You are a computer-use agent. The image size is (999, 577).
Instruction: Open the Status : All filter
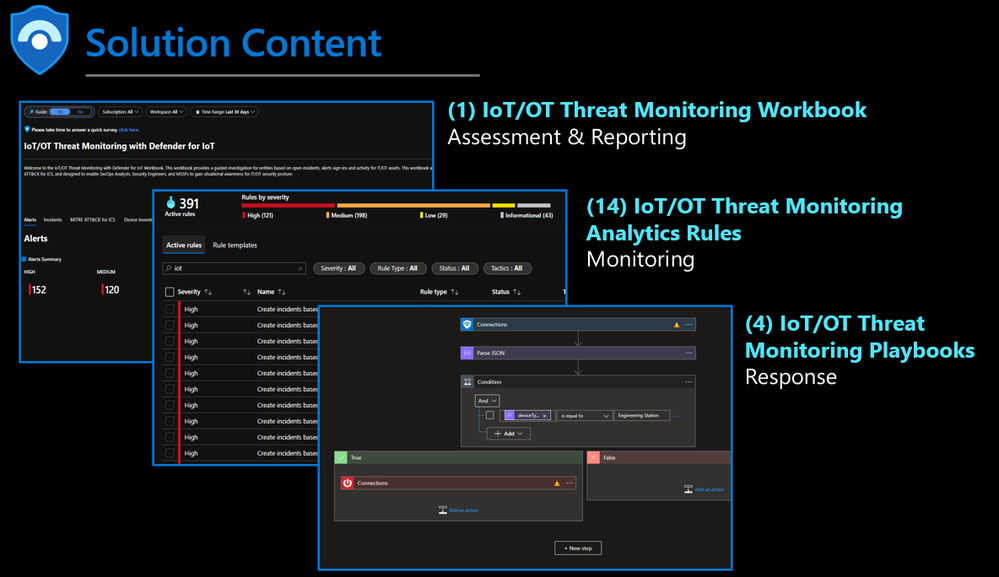click(454, 268)
